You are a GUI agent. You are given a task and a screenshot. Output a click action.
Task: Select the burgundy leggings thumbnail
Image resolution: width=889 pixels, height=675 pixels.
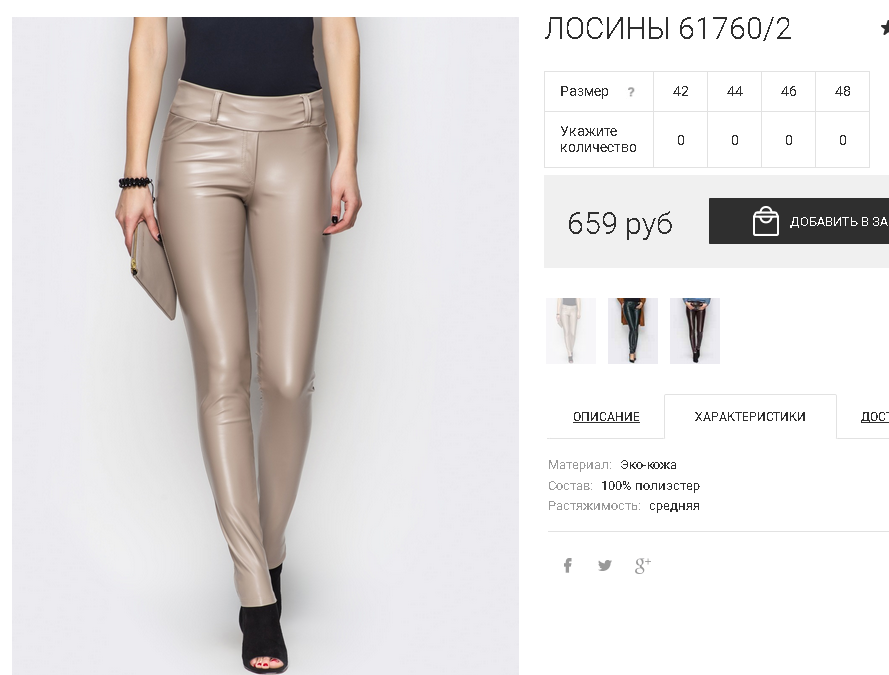[695, 331]
